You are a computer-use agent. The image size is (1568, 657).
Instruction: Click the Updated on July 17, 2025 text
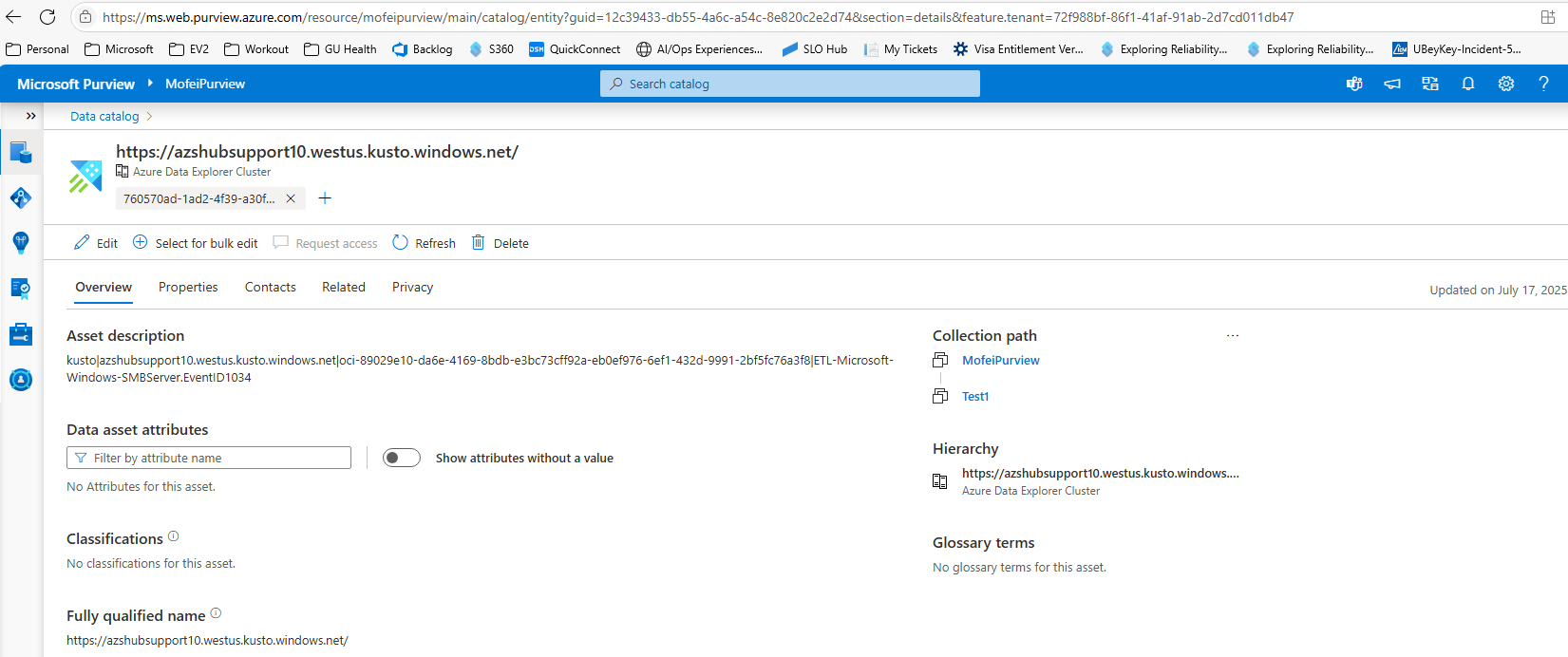coord(1499,290)
